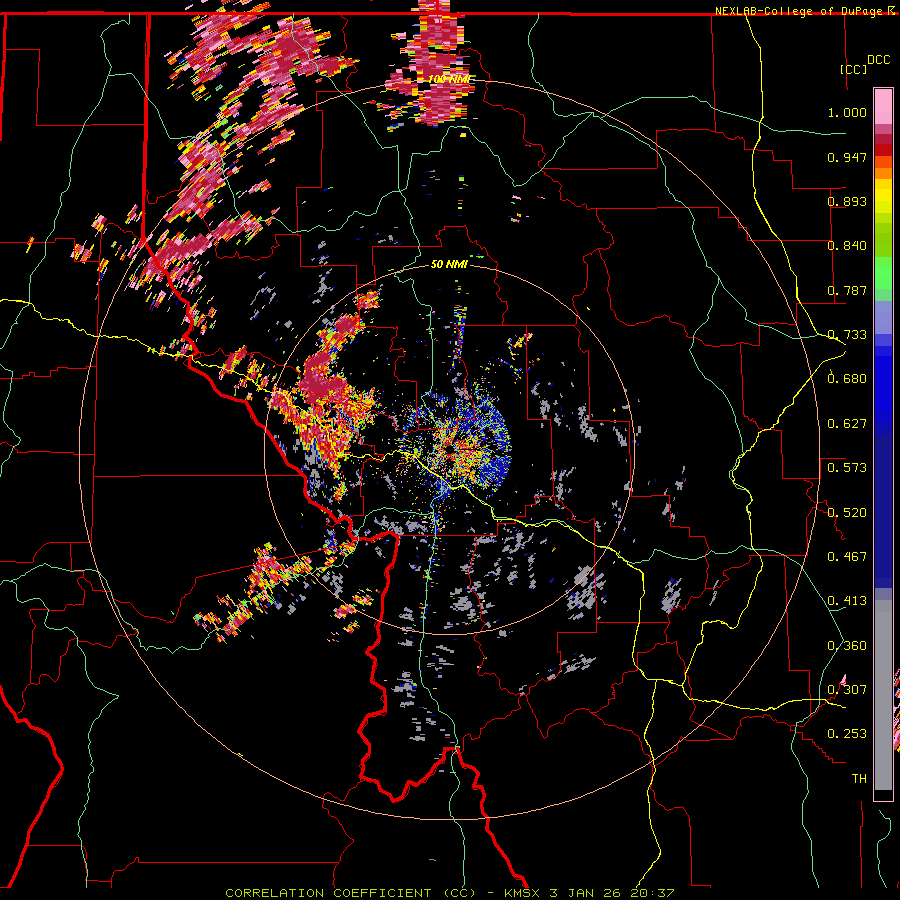This screenshot has height=900, width=900.
Task: Click the TH threshold label
Action: pyautogui.click(x=859, y=779)
